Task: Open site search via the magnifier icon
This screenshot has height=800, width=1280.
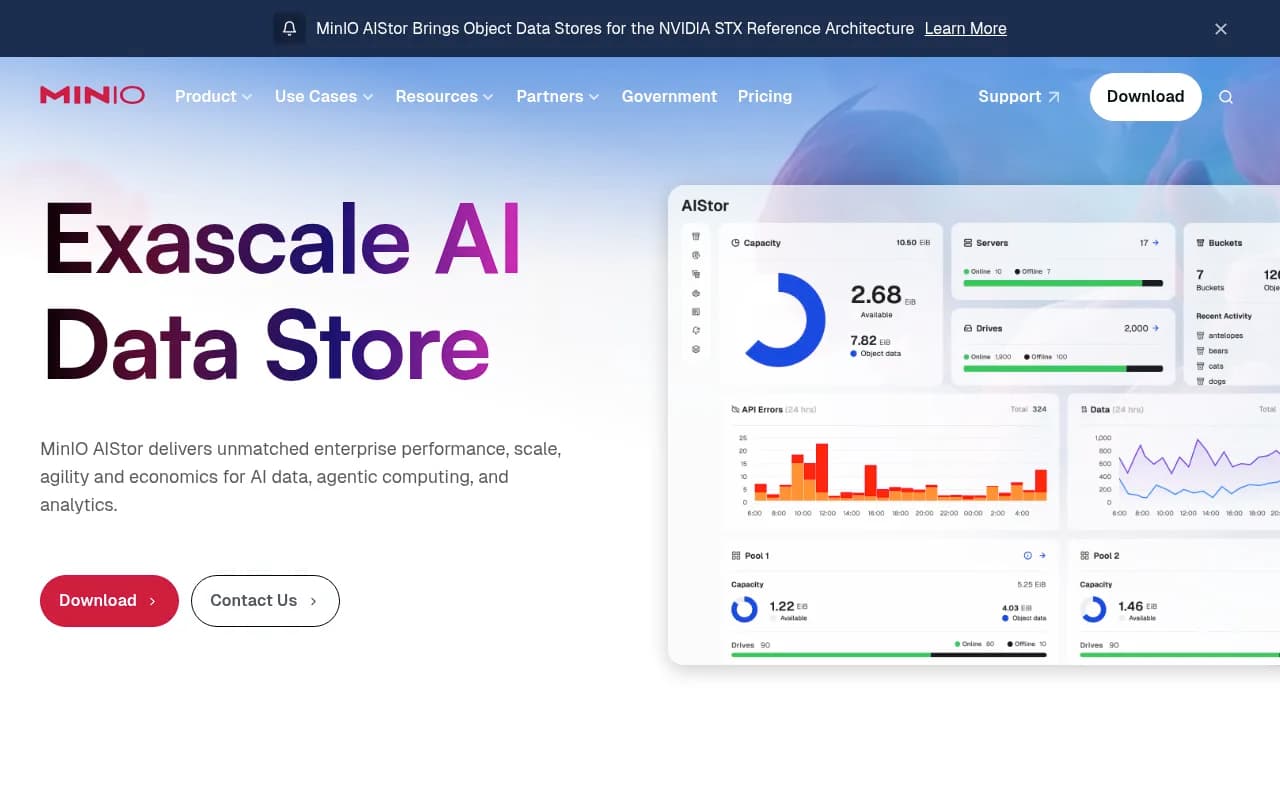Action: pos(1226,97)
